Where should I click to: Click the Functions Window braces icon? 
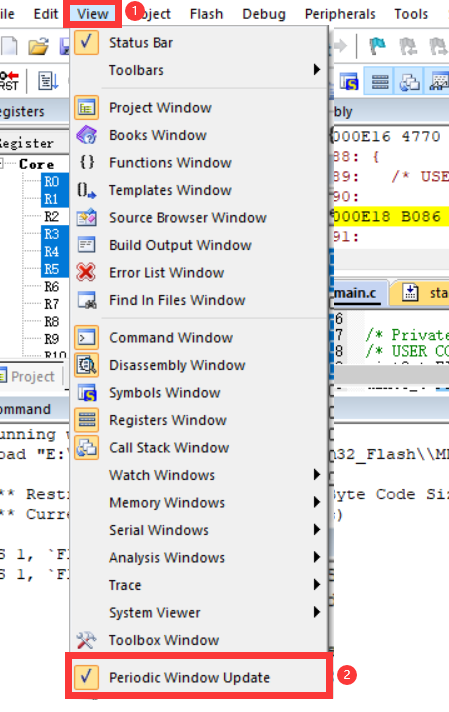[x=86, y=162]
